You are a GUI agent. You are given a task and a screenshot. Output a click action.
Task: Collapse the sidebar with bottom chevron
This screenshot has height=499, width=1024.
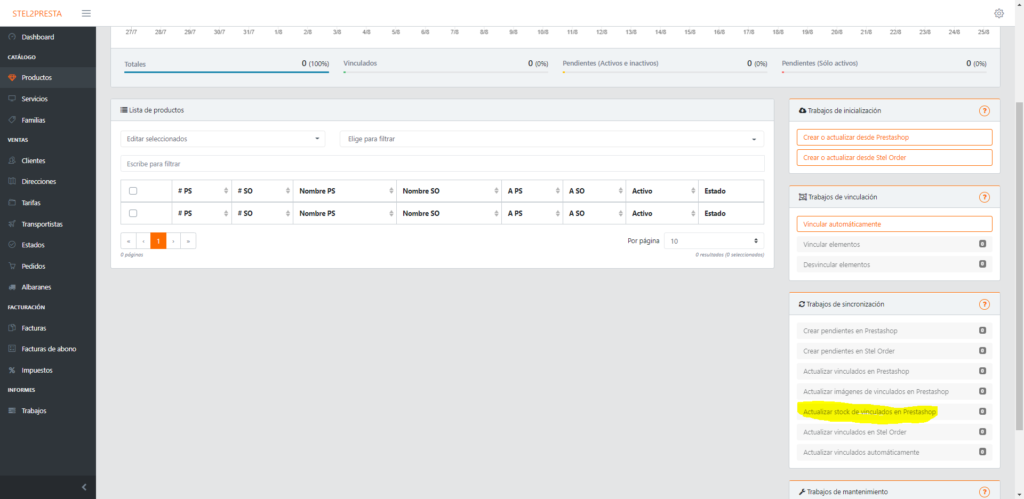coord(84,487)
